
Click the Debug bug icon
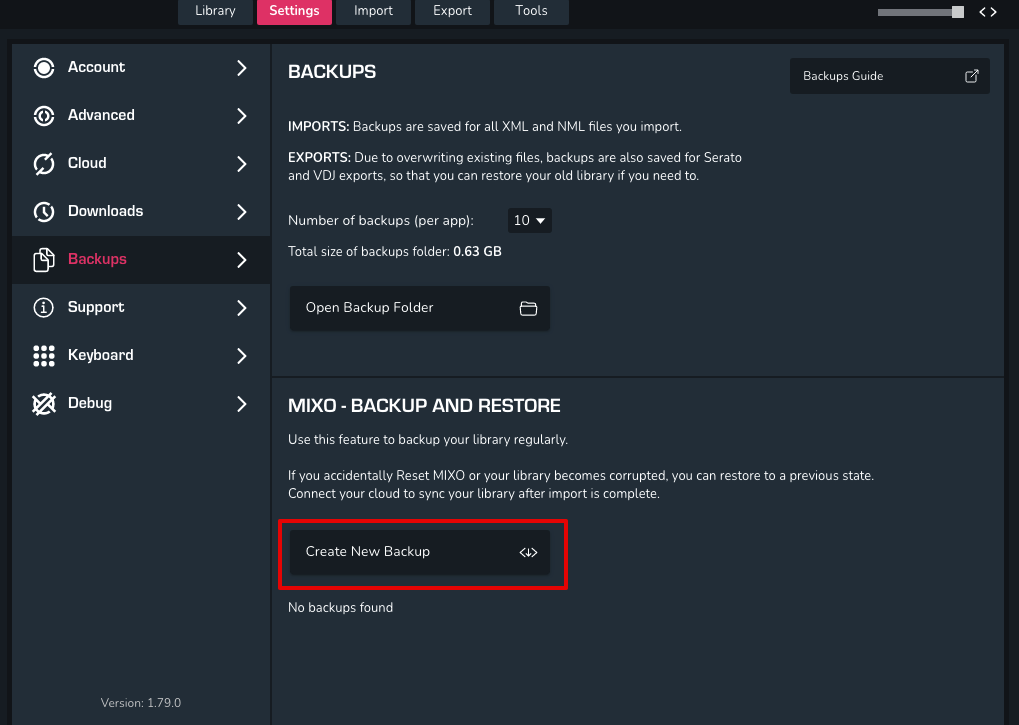44,403
